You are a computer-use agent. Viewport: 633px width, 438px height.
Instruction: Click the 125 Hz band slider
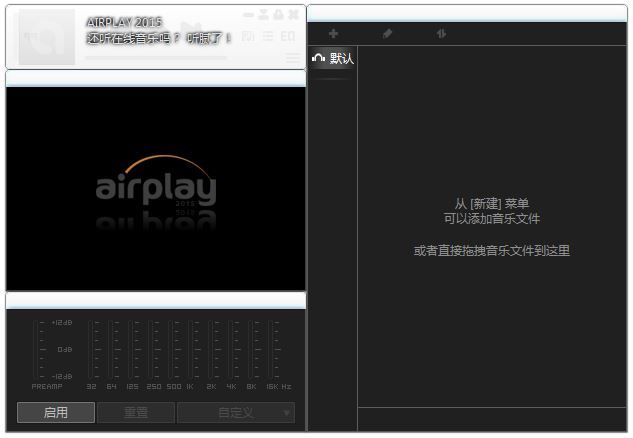click(x=131, y=350)
